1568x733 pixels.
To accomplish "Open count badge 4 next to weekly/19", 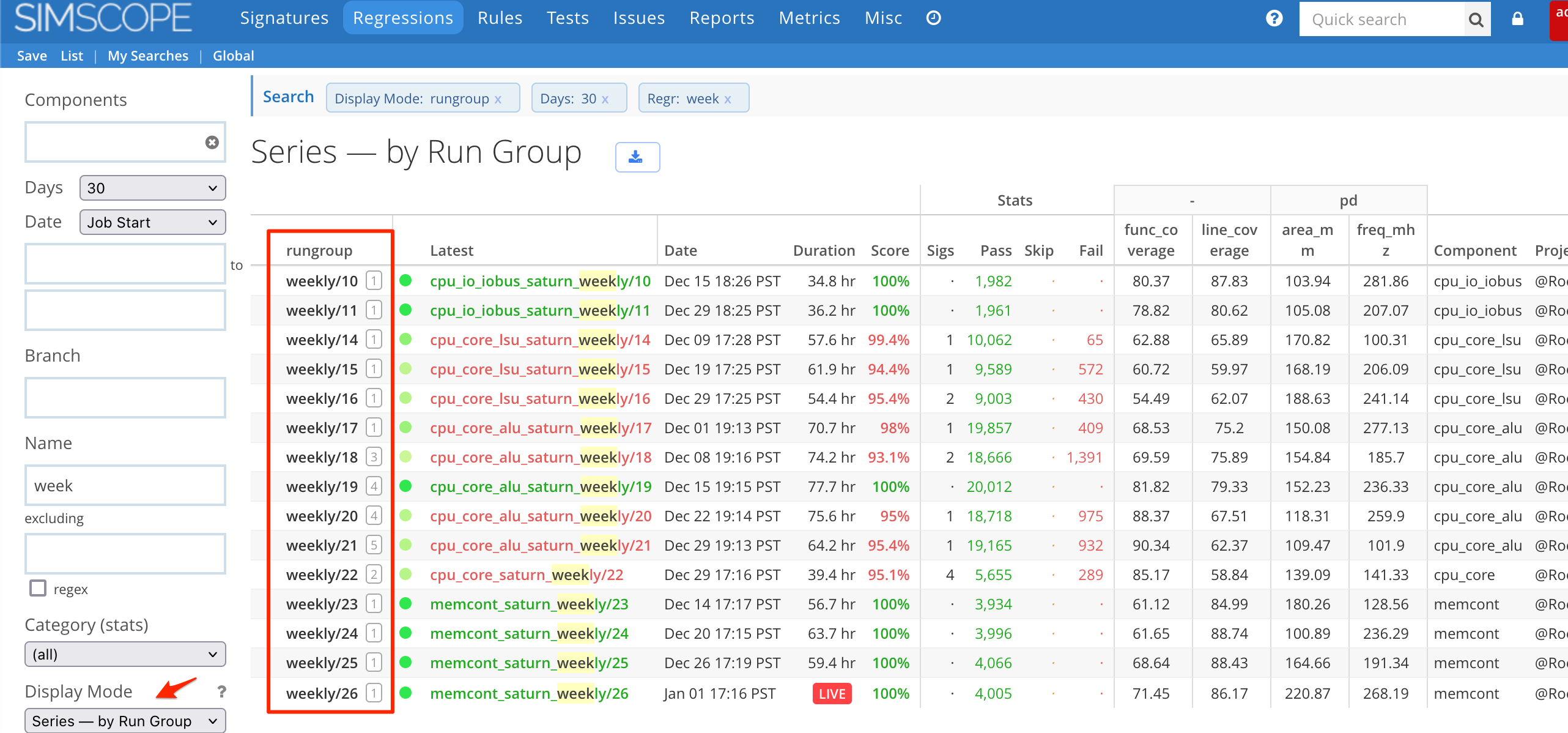I will coord(374,486).
